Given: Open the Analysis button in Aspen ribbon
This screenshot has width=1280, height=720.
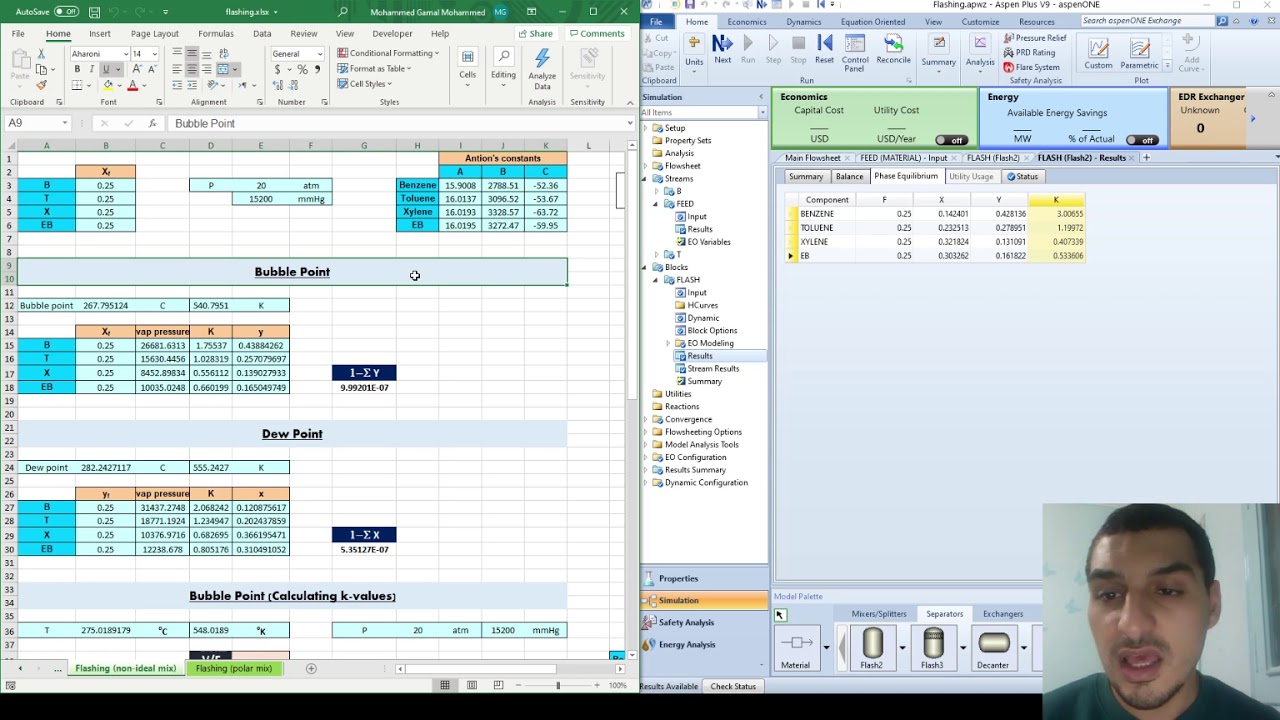Looking at the screenshot, I should tap(980, 52).
